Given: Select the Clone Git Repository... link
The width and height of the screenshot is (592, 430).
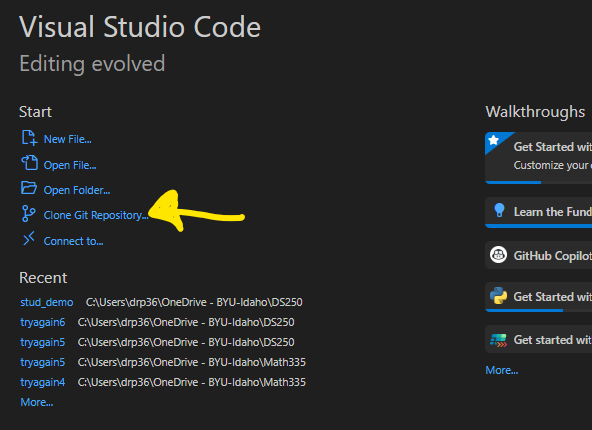Looking at the screenshot, I should pyautogui.click(x=96, y=215).
